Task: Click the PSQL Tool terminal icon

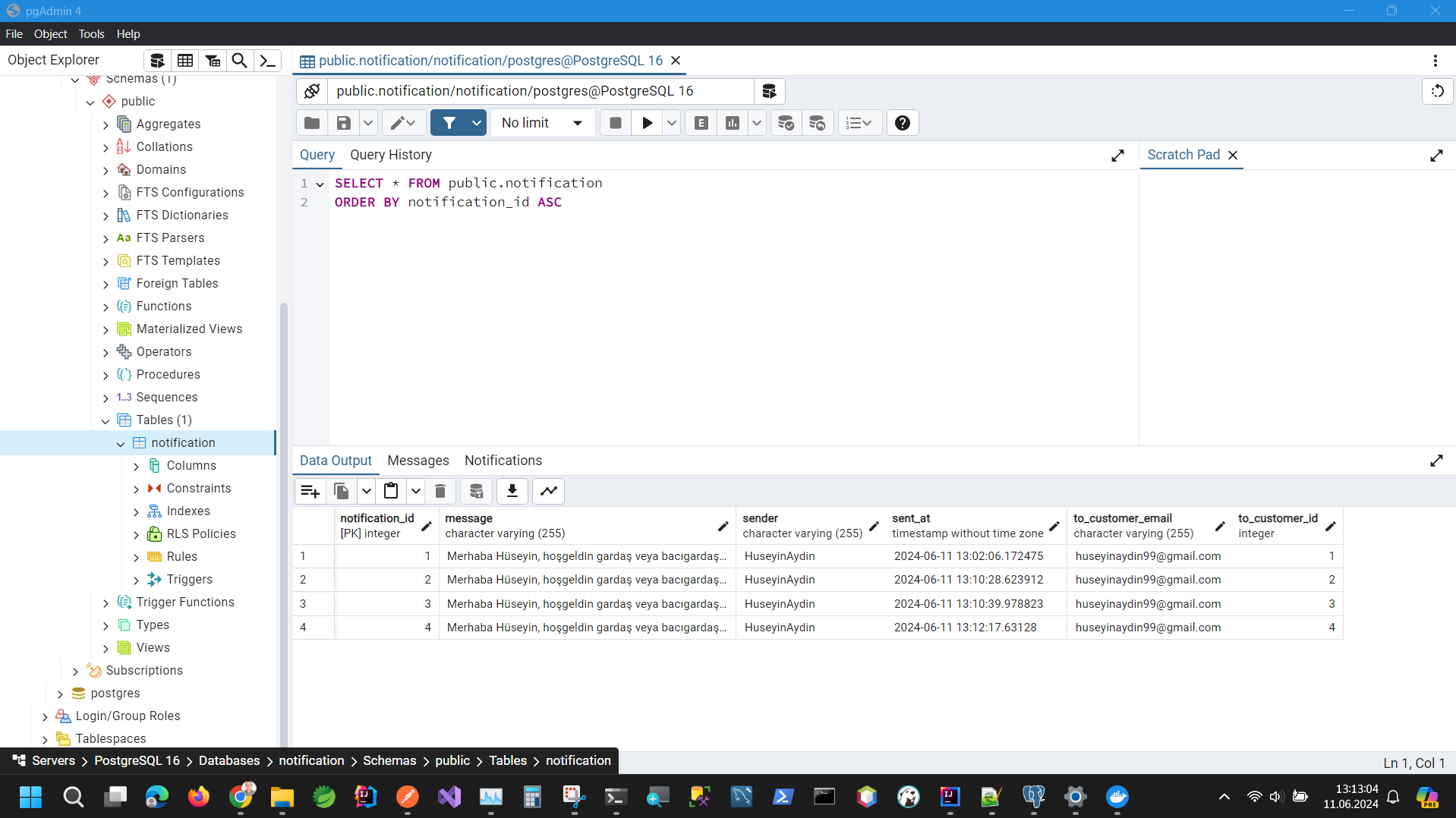Action: pyautogui.click(x=267, y=61)
